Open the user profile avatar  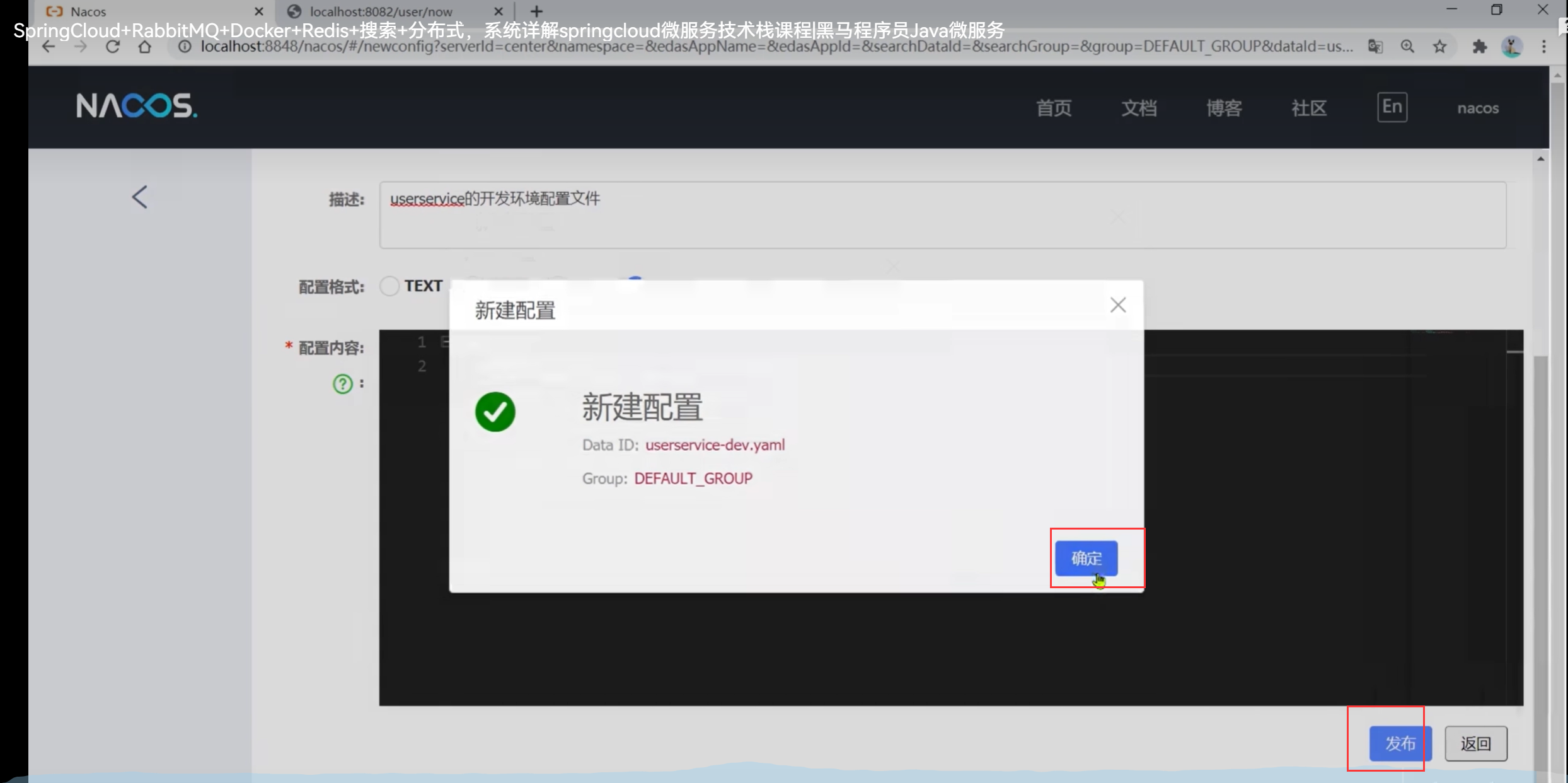pyautogui.click(x=1512, y=47)
